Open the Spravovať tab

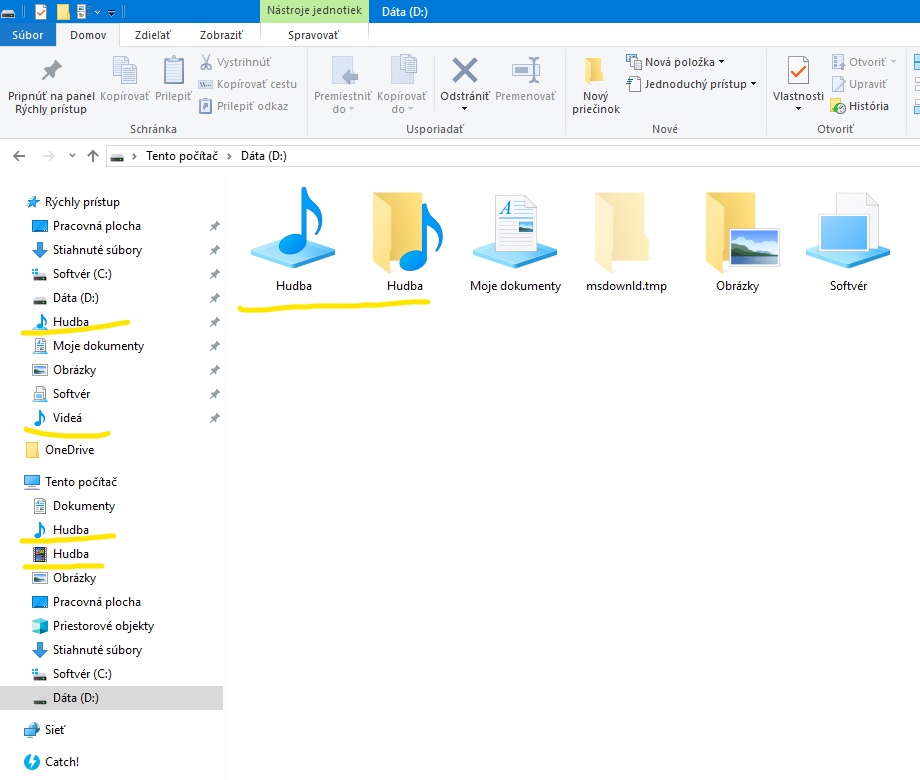click(x=313, y=35)
